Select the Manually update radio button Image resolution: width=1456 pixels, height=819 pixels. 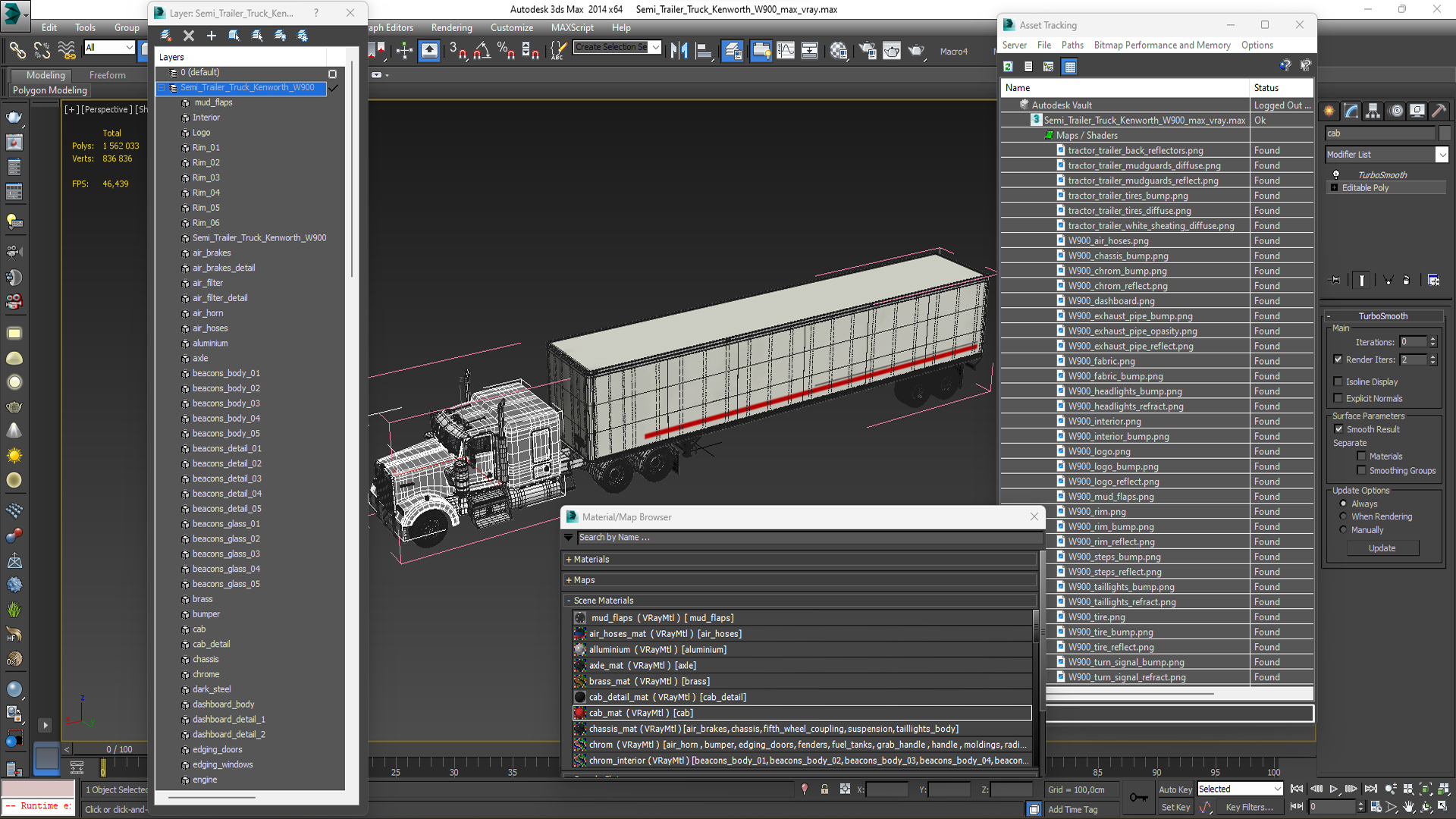pos(1343,529)
